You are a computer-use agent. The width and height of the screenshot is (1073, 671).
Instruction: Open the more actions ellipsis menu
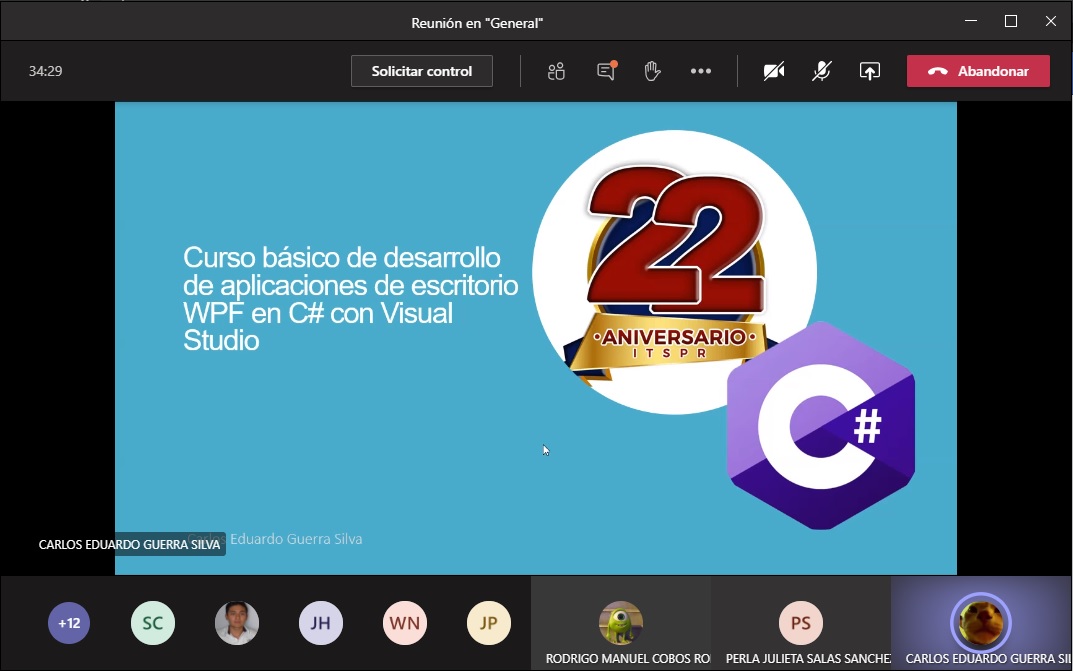(701, 71)
